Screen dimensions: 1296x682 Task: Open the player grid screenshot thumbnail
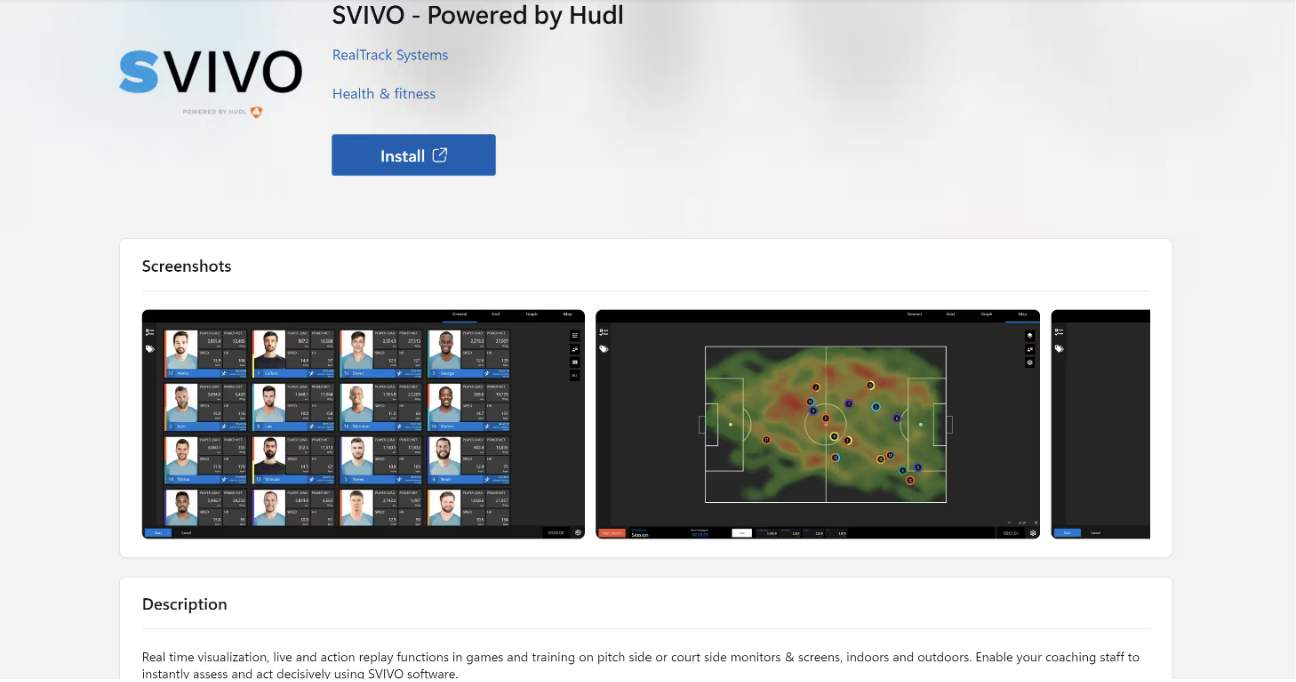coord(363,424)
